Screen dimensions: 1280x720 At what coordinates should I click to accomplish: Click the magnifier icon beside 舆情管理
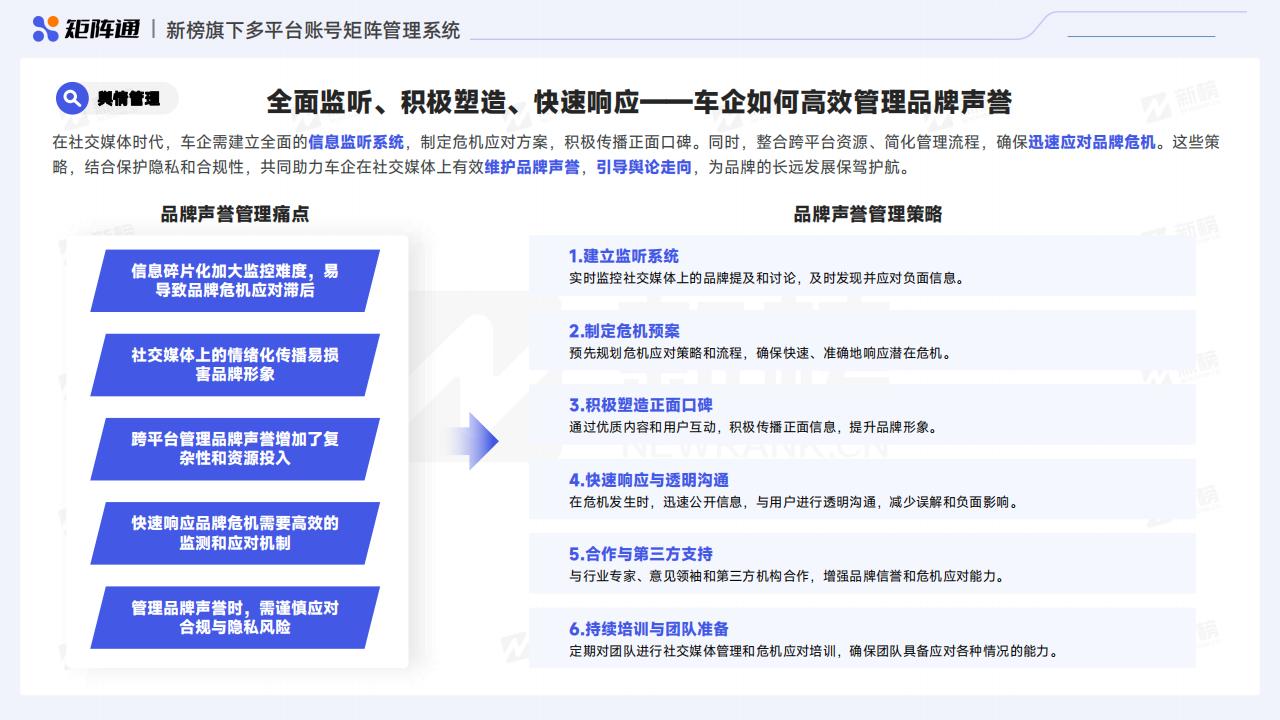72,98
